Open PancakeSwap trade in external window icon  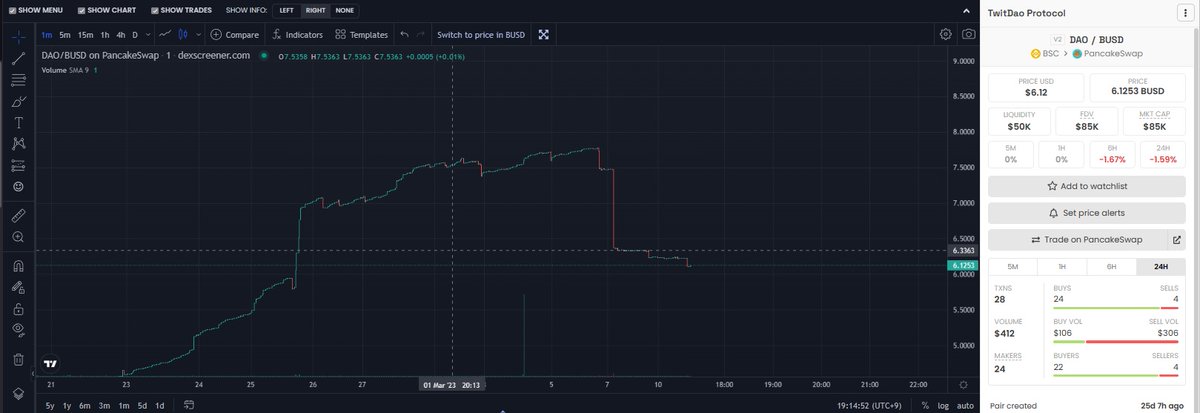(1176, 240)
